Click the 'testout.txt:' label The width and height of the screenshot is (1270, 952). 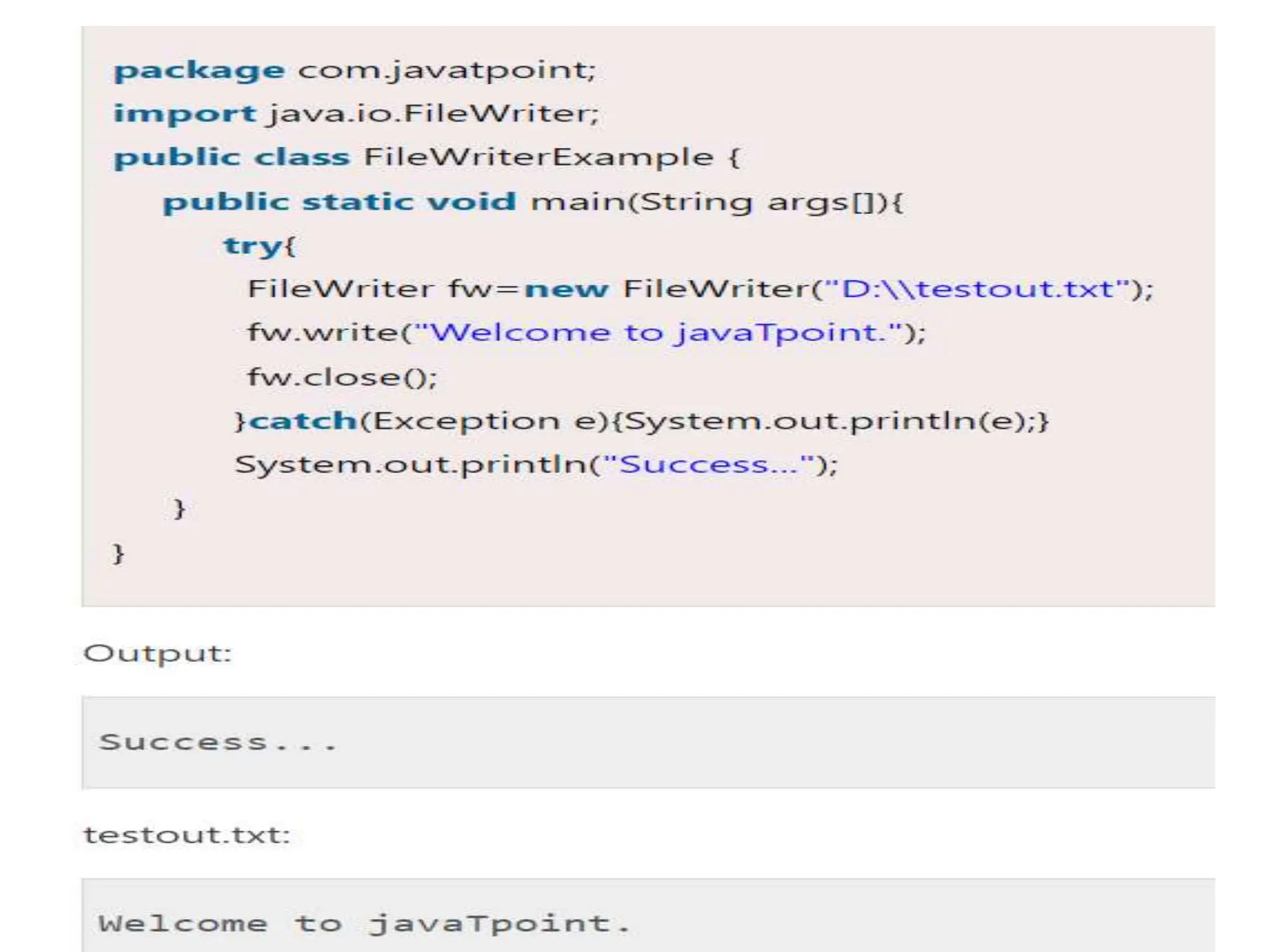pyautogui.click(x=187, y=835)
